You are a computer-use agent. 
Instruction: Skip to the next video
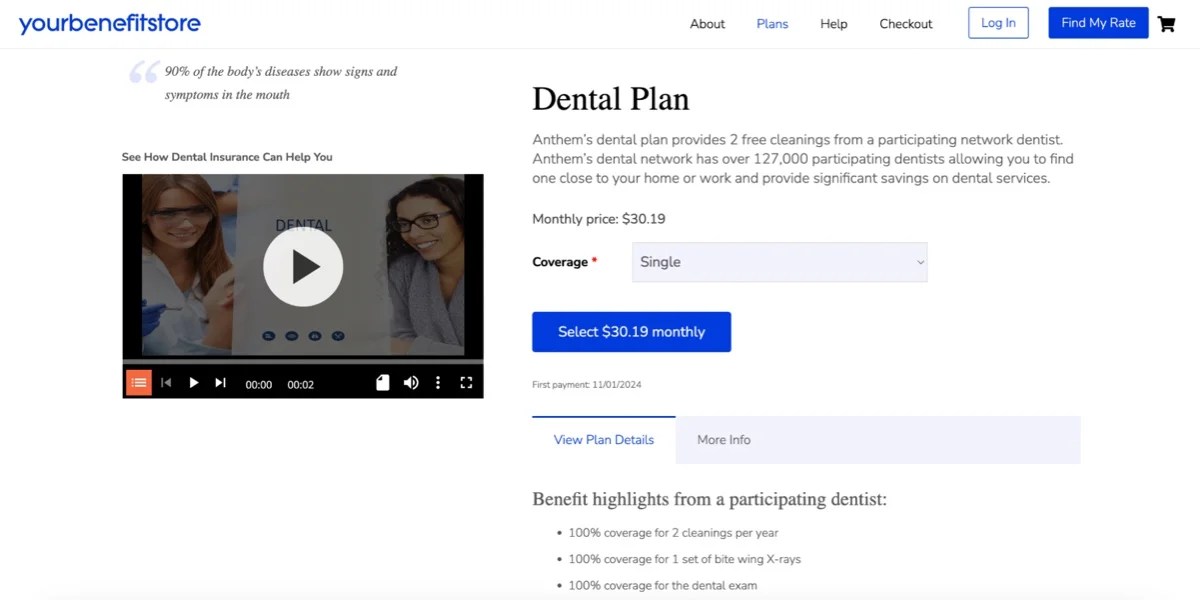click(x=220, y=382)
